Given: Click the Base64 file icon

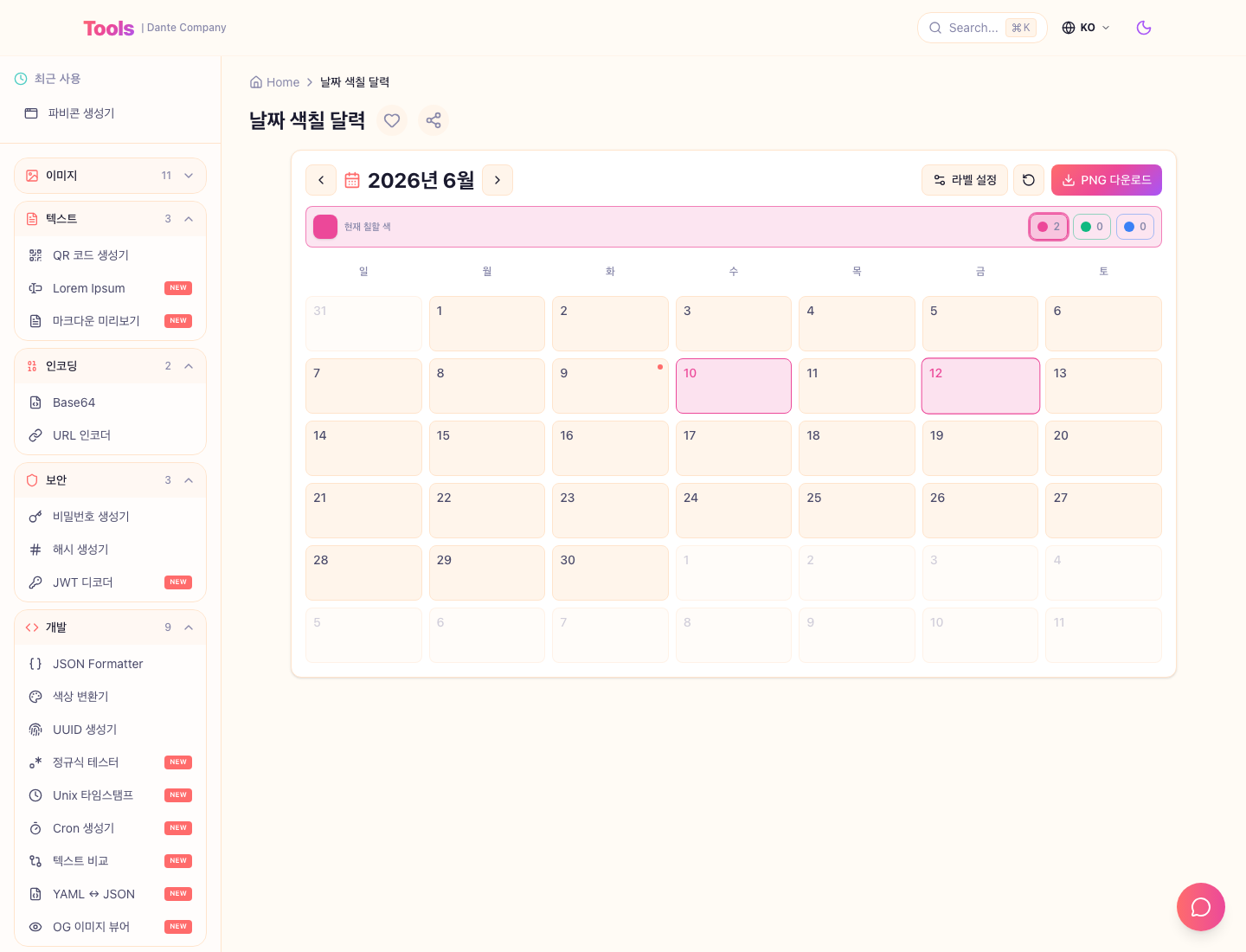Looking at the screenshot, I should (x=35, y=402).
